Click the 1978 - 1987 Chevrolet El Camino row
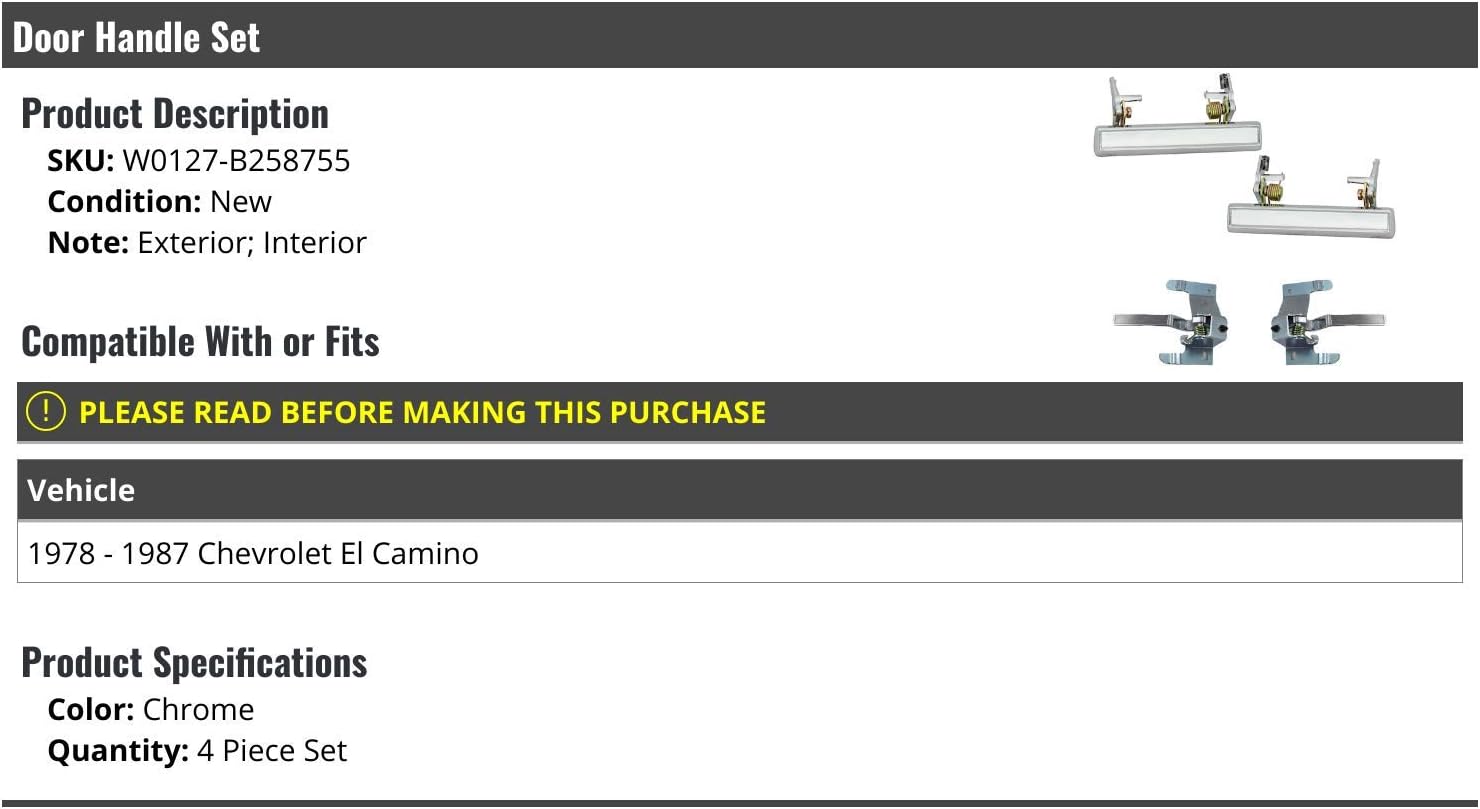The height and width of the screenshot is (809, 1480). pyautogui.click(x=740, y=553)
